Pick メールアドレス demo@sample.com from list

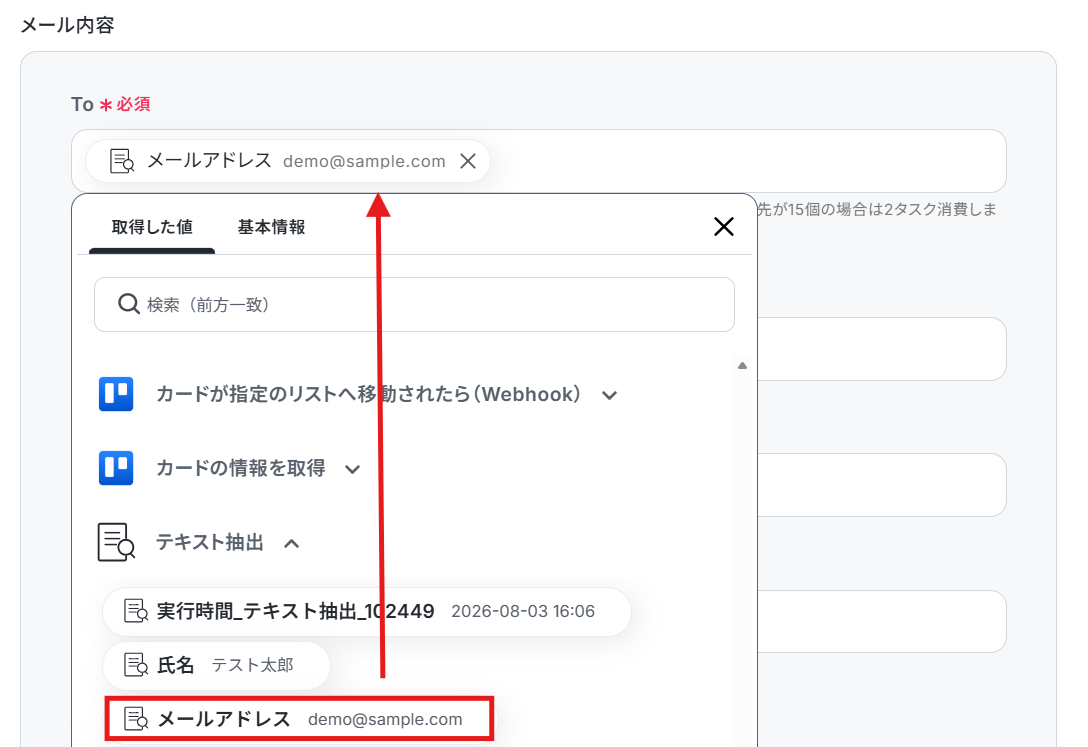pos(300,719)
